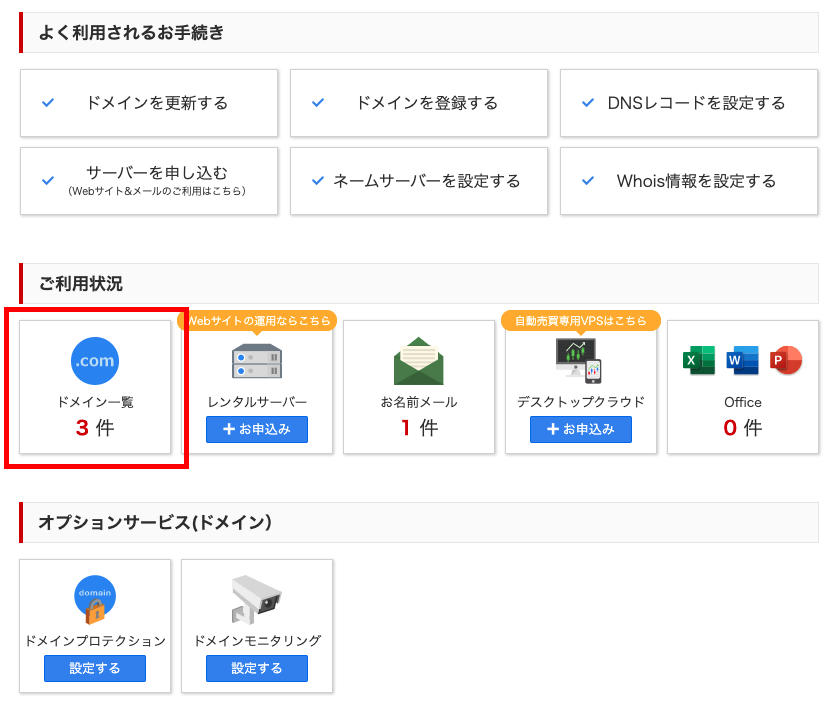Click the ご利用状況 section heading
The width and height of the screenshot is (833, 720).
[81, 284]
